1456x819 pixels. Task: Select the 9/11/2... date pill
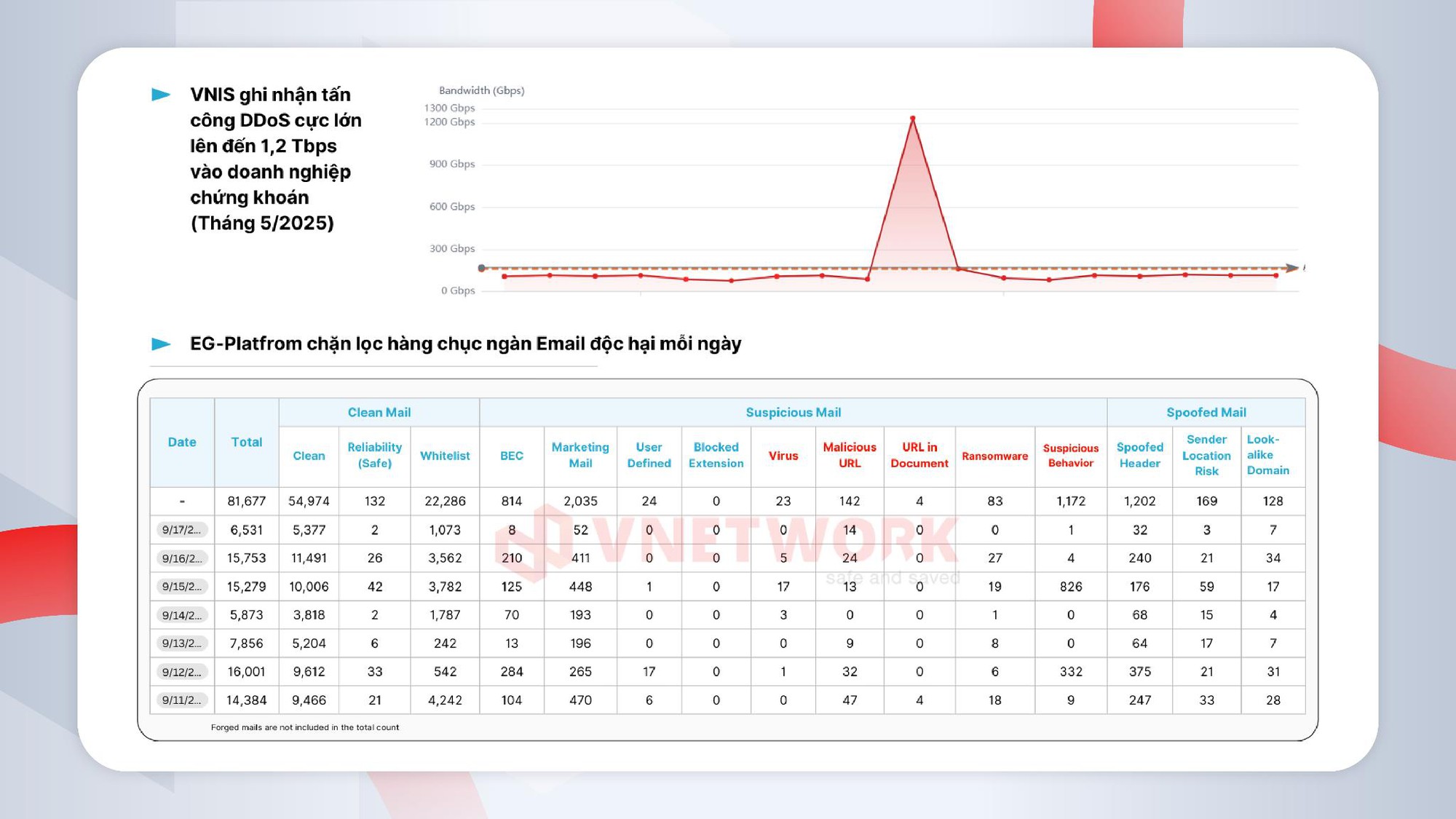[182, 700]
